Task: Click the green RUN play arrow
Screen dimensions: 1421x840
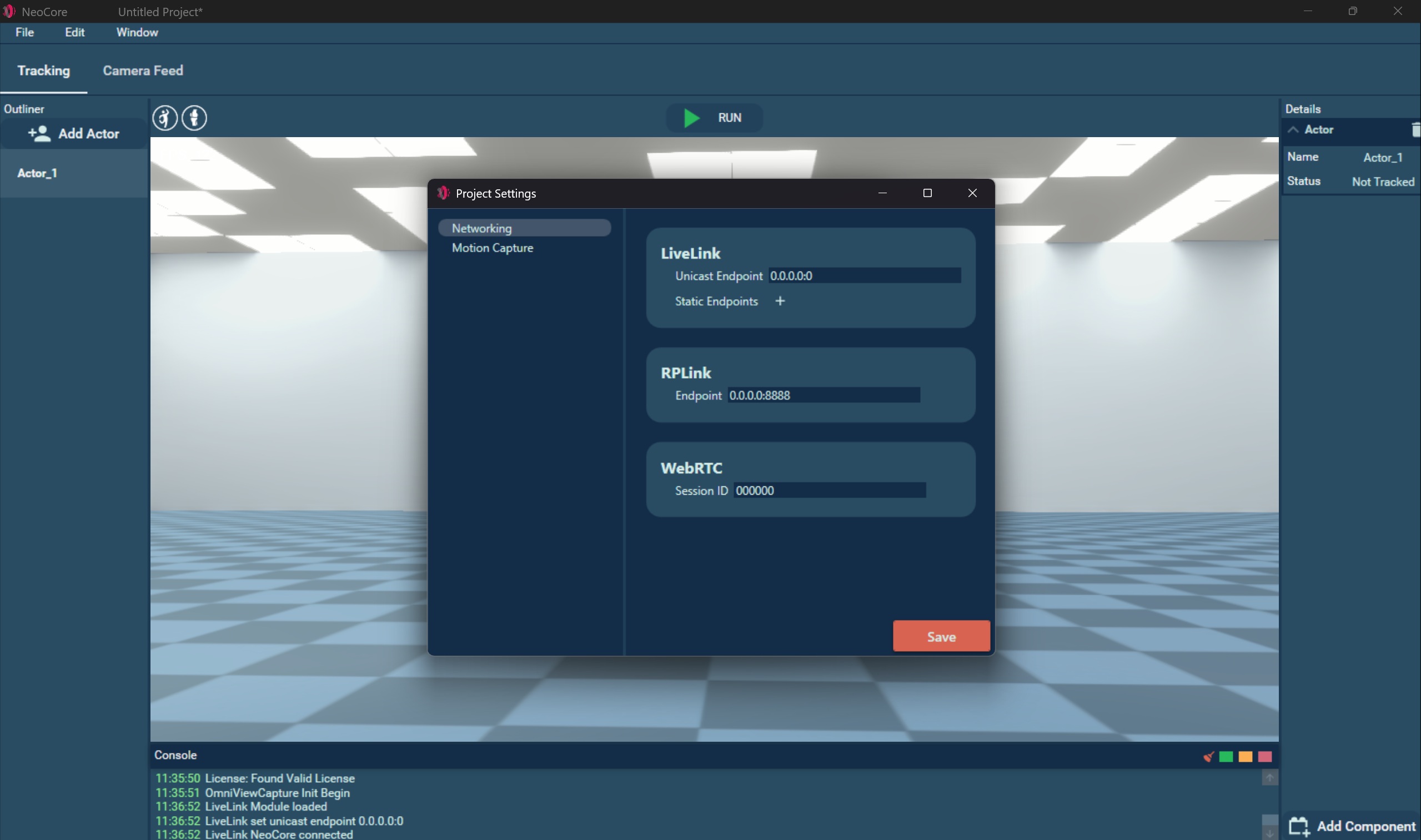Action: [x=691, y=118]
